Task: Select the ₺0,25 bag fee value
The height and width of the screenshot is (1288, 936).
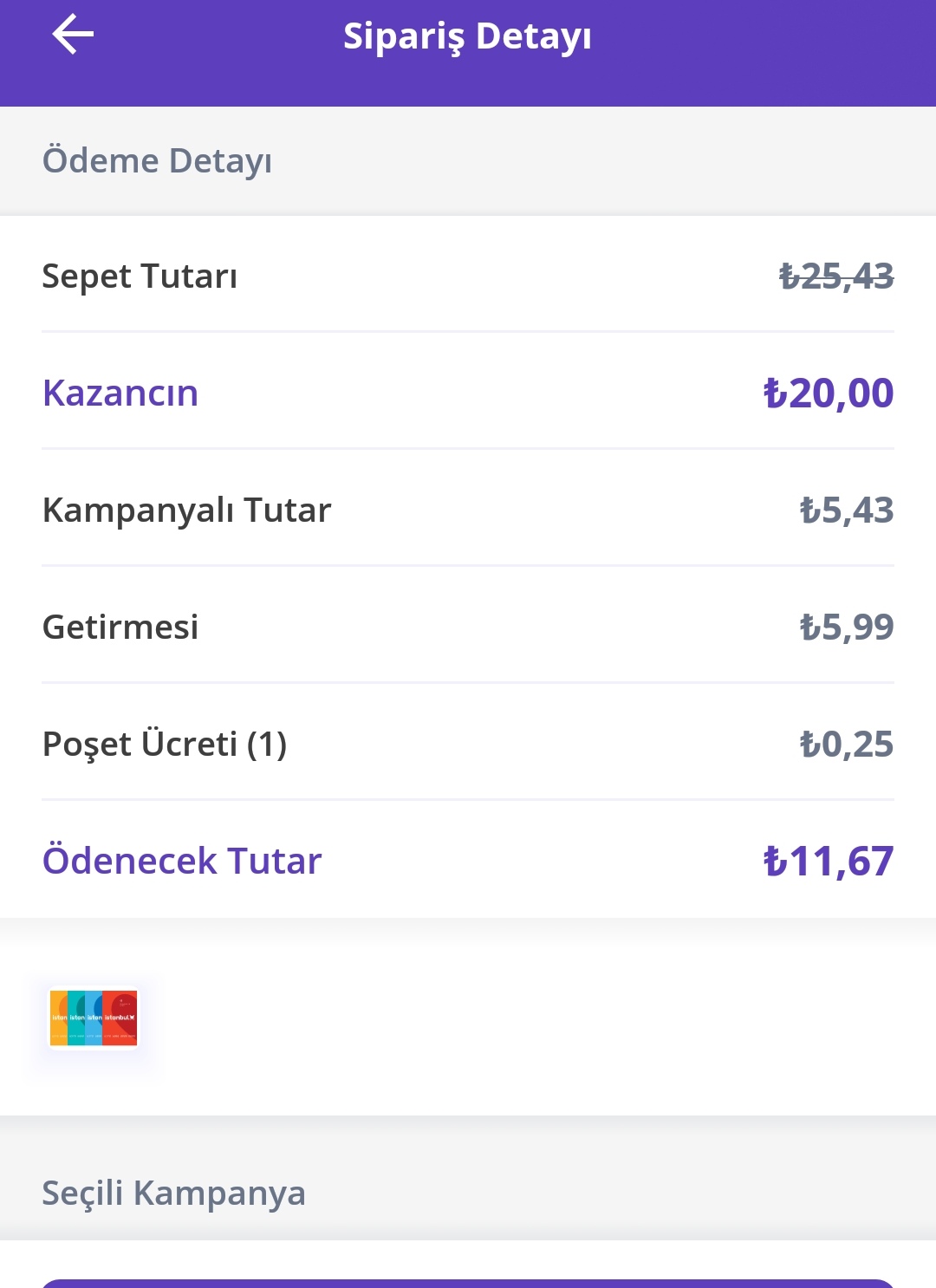Action: pyautogui.click(x=847, y=745)
